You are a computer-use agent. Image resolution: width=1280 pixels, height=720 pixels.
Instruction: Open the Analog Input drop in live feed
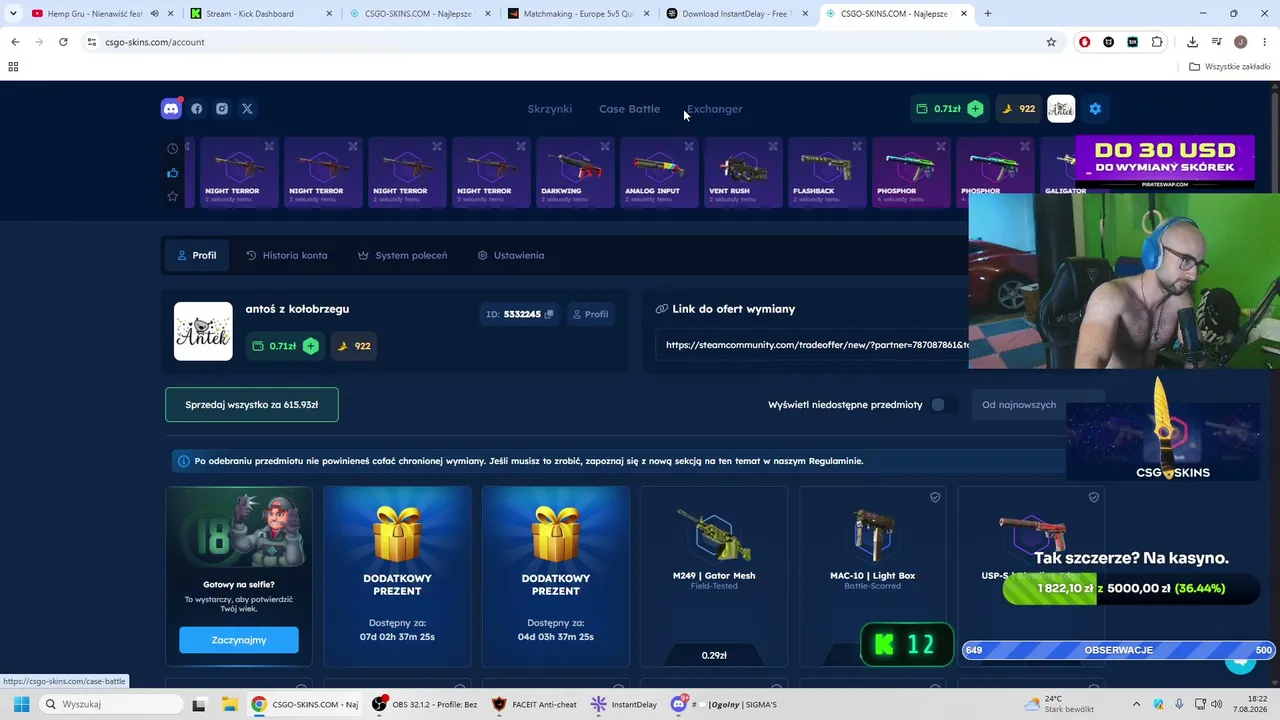pyautogui.click(x=659, y=172)
